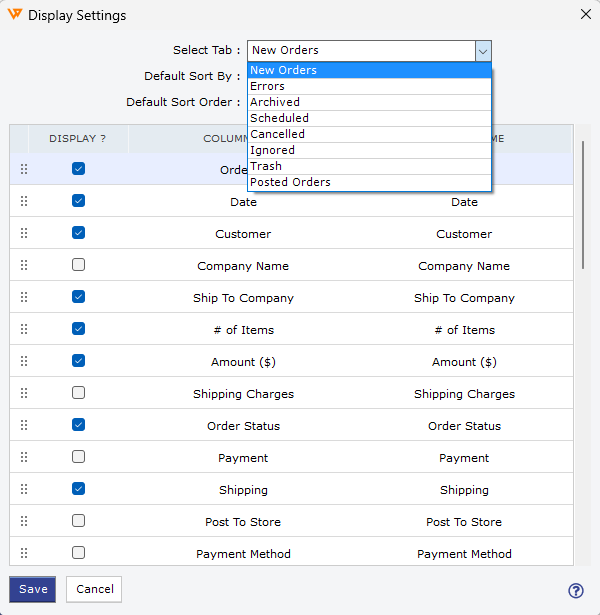Click the drag handle for Company Name row
Image resolution: width=600 pixels, height=615 pixels.
[24, 266]
